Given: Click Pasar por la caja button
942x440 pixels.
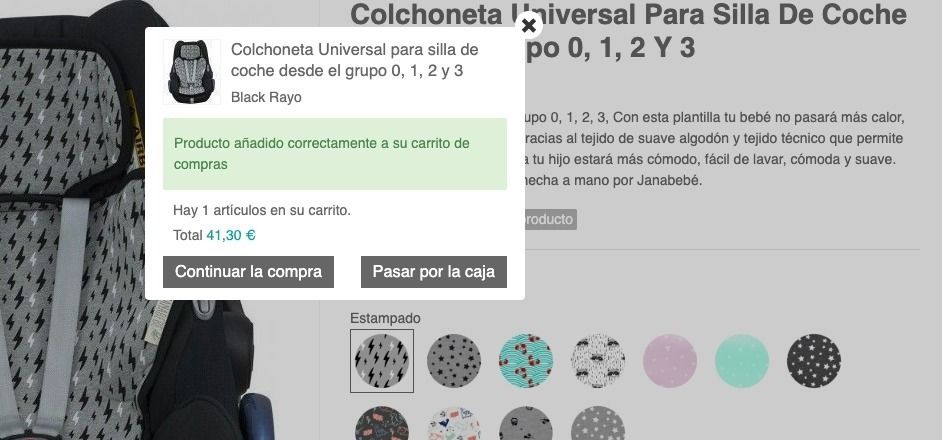Looking at the screenshot, I should [x=434, y=272].
